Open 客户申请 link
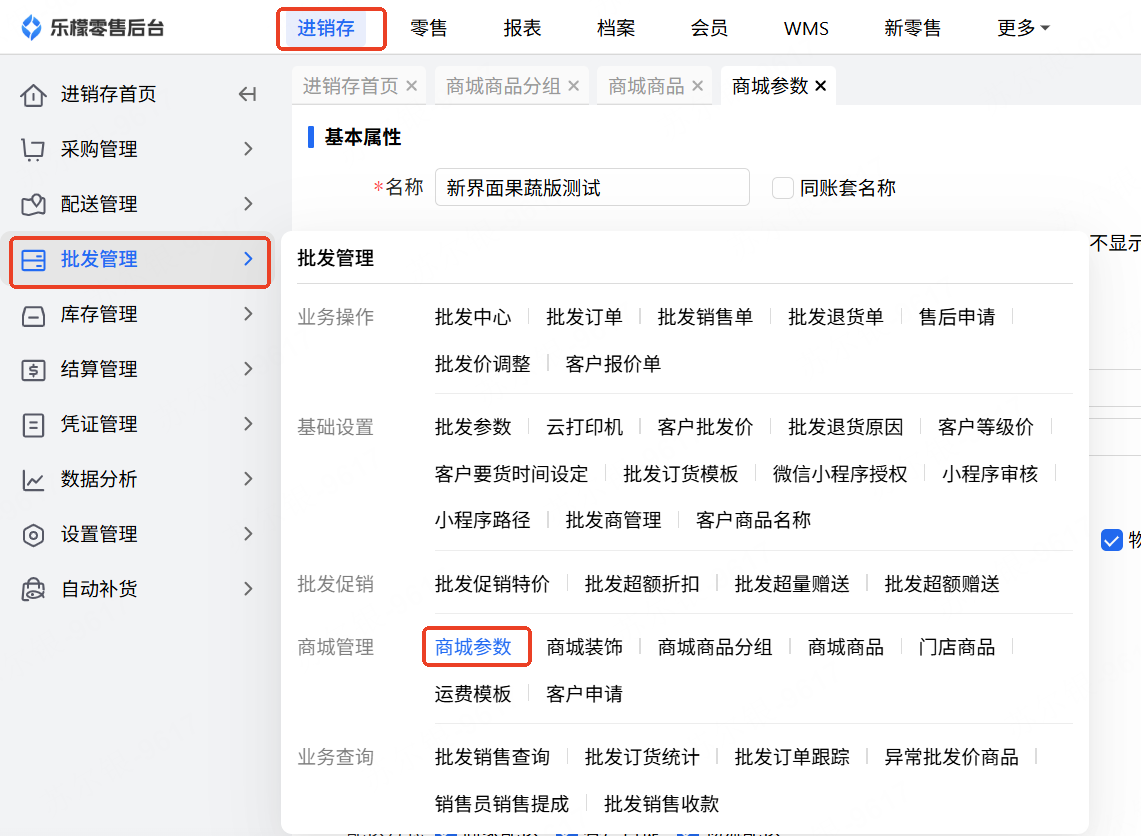This screenshot has height=836, width=1141. coord(584,693)
